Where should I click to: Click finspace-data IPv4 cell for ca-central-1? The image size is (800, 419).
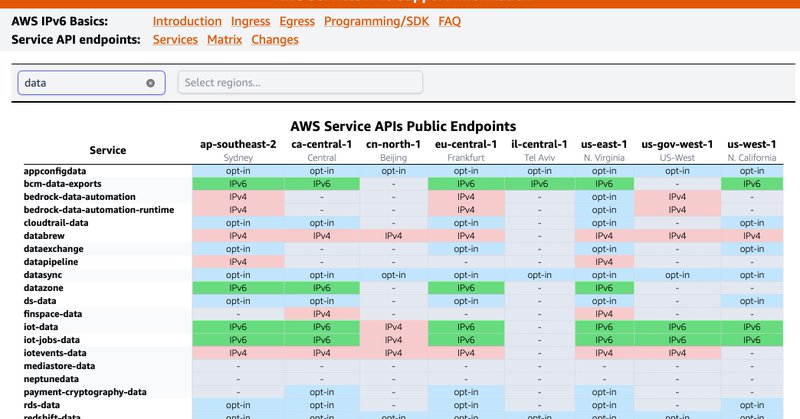coord(322,314)
